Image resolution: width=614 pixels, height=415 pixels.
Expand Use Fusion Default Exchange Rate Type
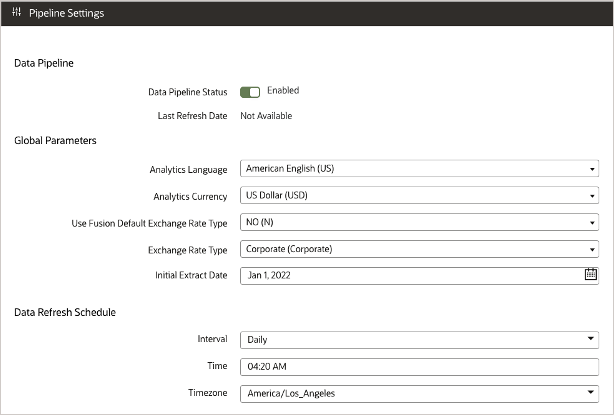593,222
